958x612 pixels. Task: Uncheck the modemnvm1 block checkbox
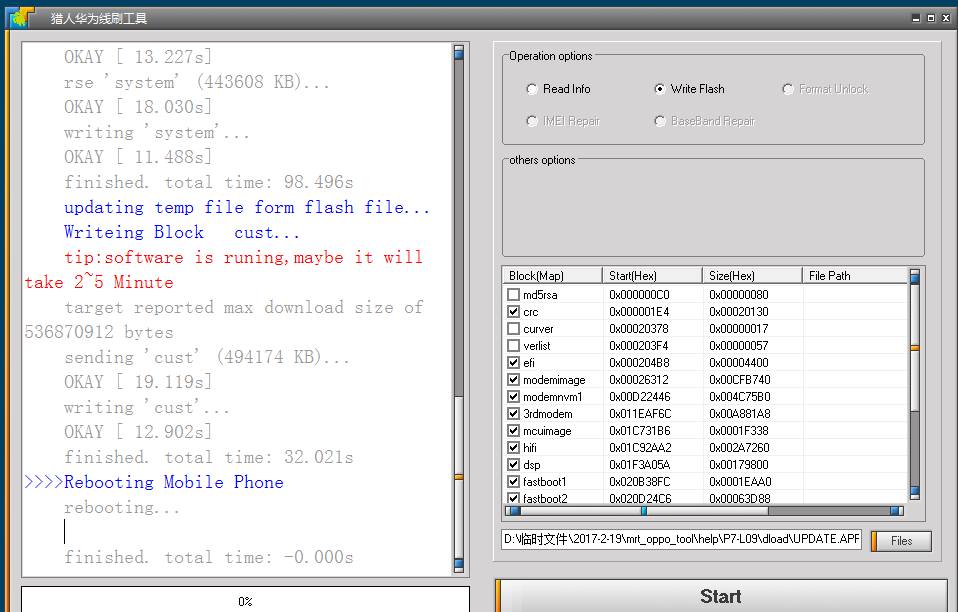coord(514,396)
